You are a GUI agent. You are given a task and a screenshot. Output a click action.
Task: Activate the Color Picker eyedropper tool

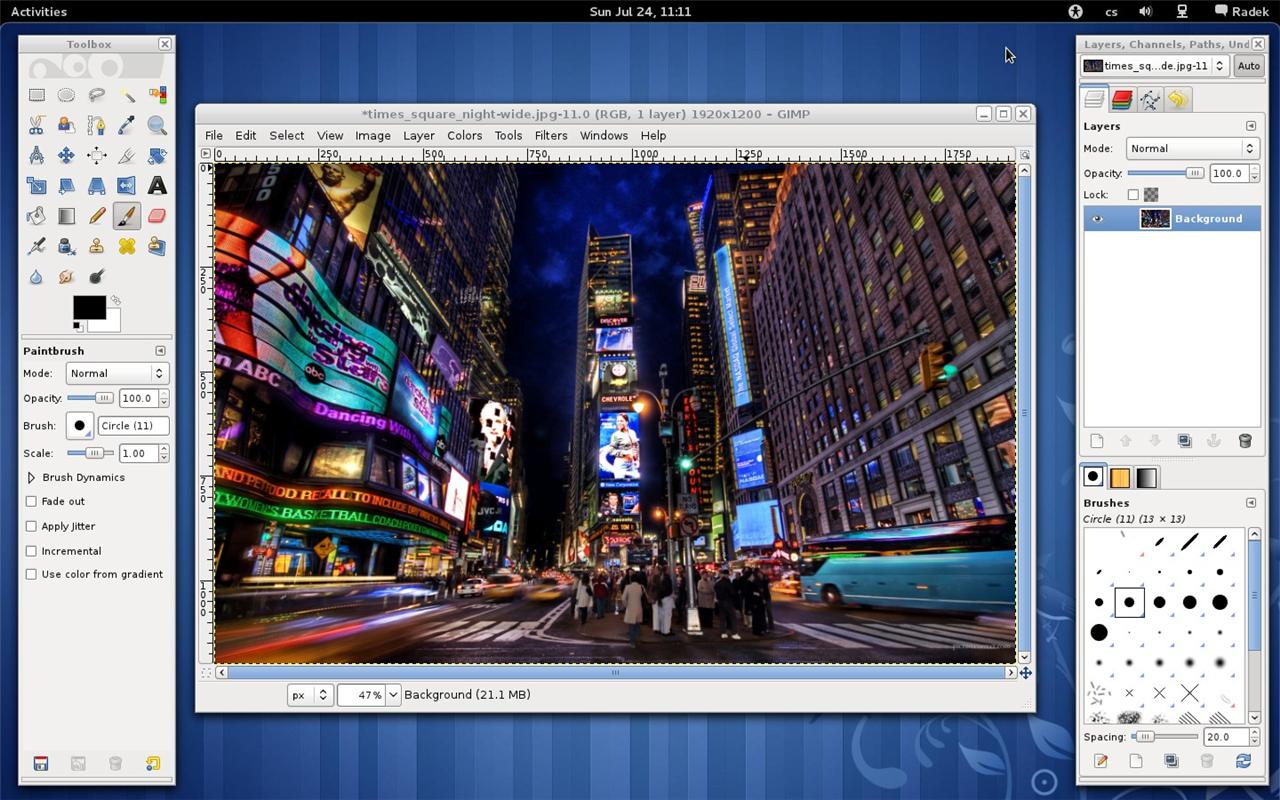pos(127,125)
